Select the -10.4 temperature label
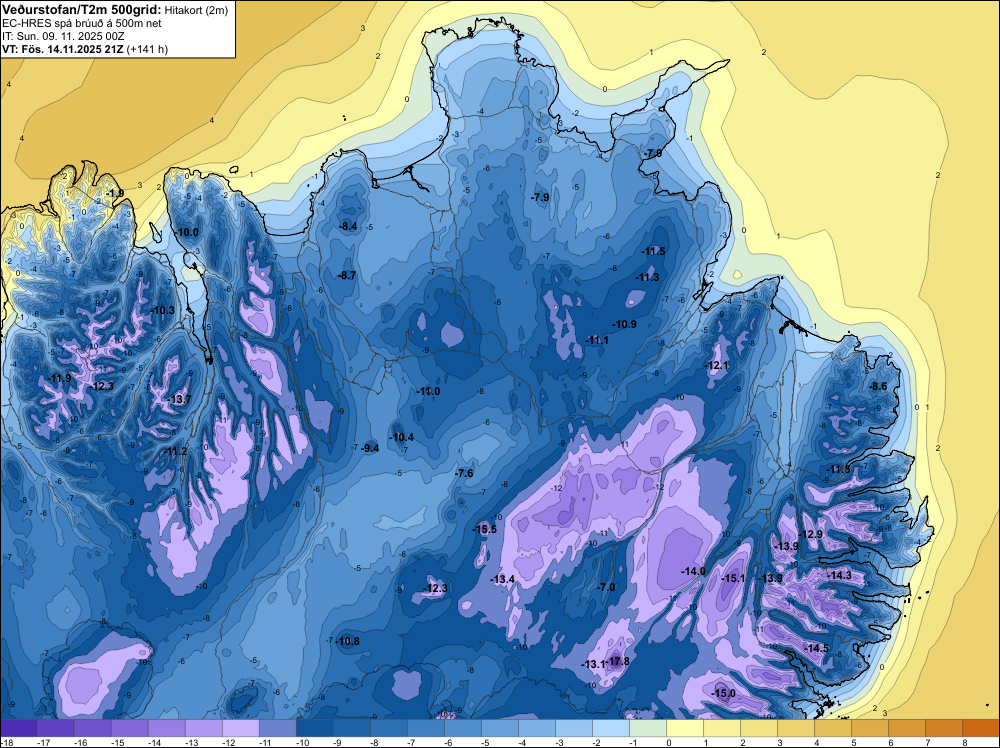 coord(402,437)
